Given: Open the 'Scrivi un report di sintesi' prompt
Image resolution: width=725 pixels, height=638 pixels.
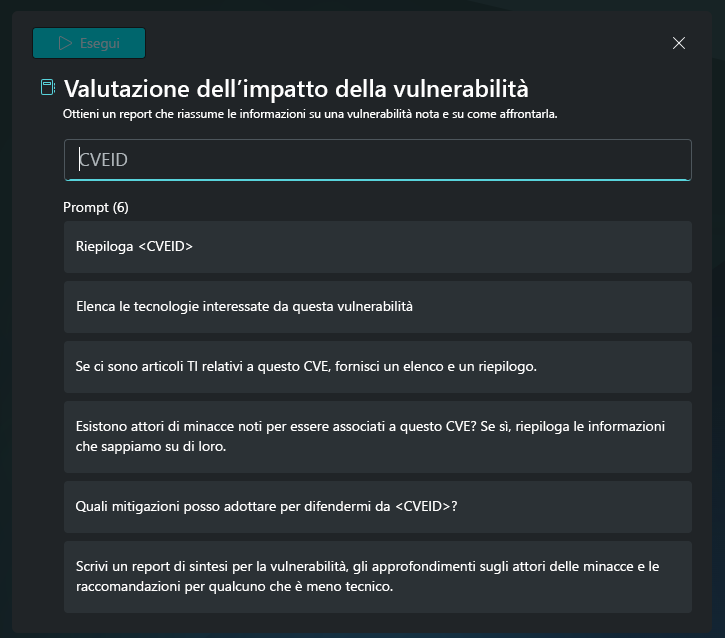Looking at the screenshot, I should pyautogui.click(x=377, y=577).
